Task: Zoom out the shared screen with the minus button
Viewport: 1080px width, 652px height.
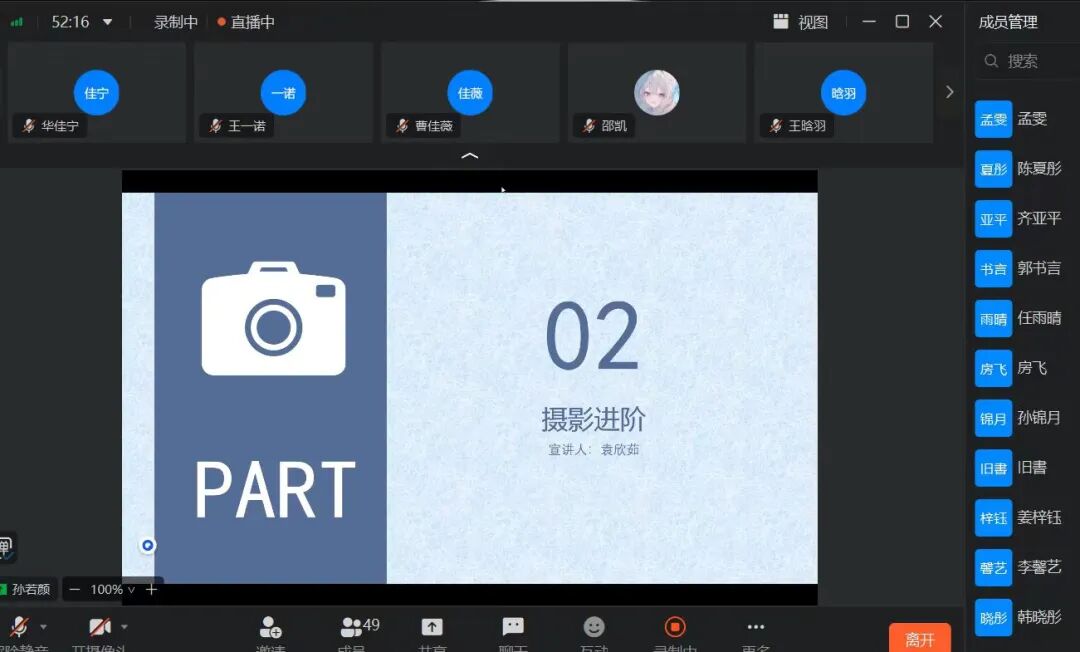Action: point(75,590)
